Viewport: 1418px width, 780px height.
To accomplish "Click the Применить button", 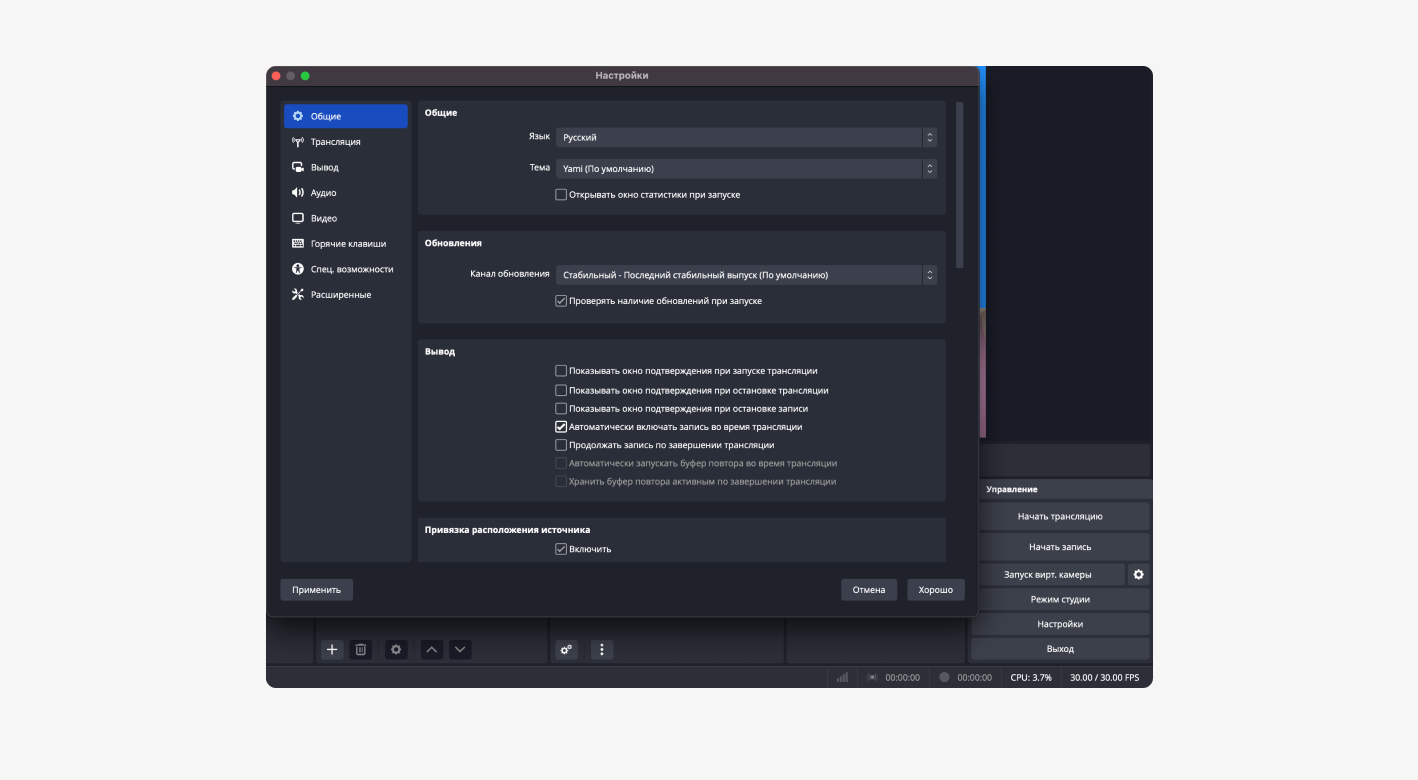I will click(x=316, y=590).
